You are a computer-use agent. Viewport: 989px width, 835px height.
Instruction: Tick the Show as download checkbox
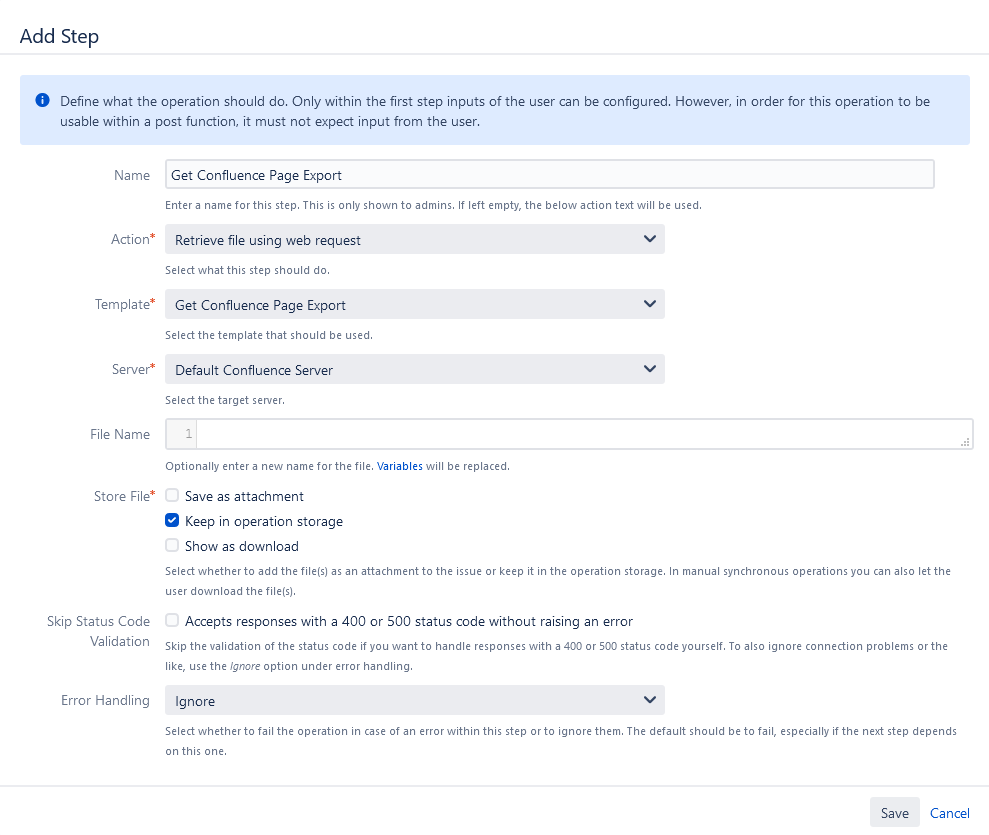click(x=173, y=546)
